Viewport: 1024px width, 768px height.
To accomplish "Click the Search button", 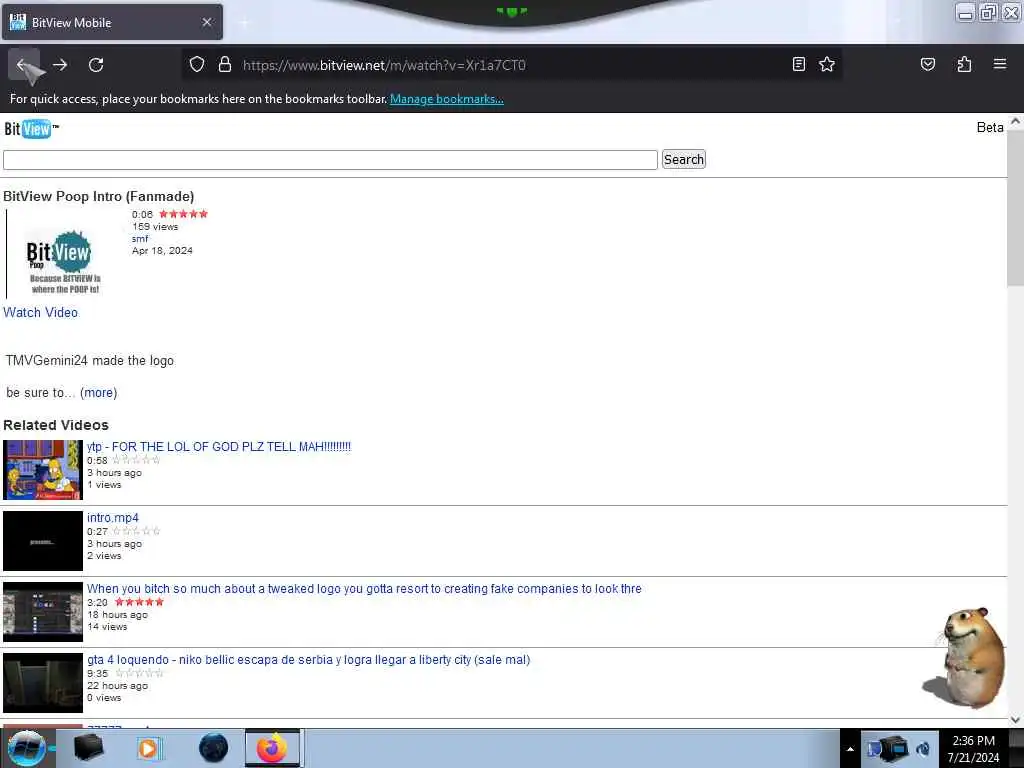I will pyautogui.click(x=683, y=159).
